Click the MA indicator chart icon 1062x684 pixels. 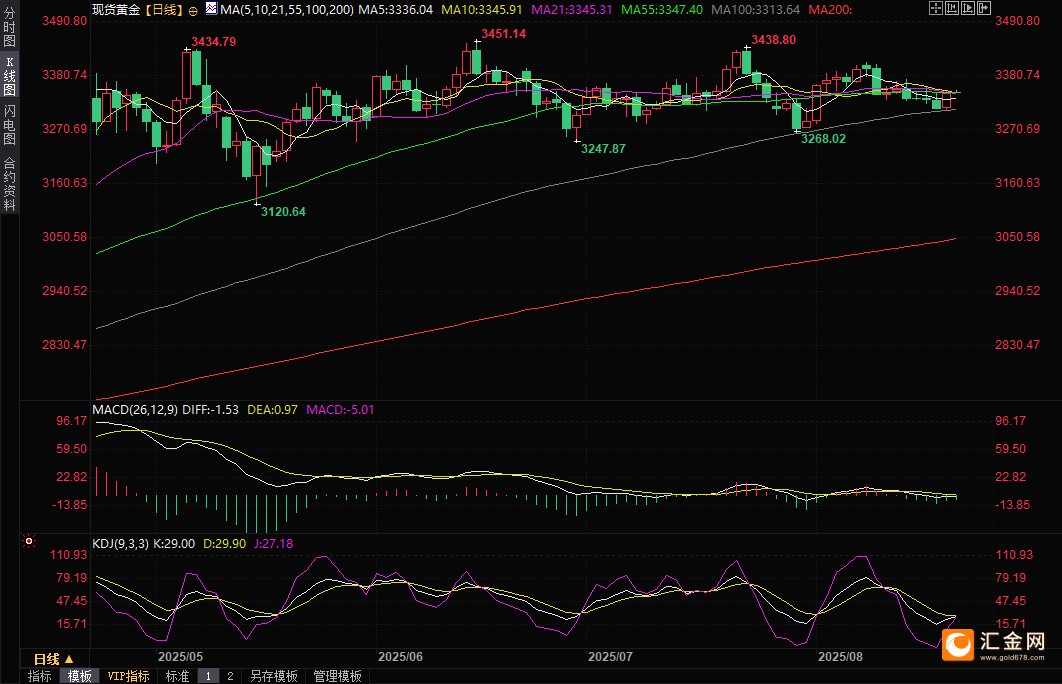(210, 9)
